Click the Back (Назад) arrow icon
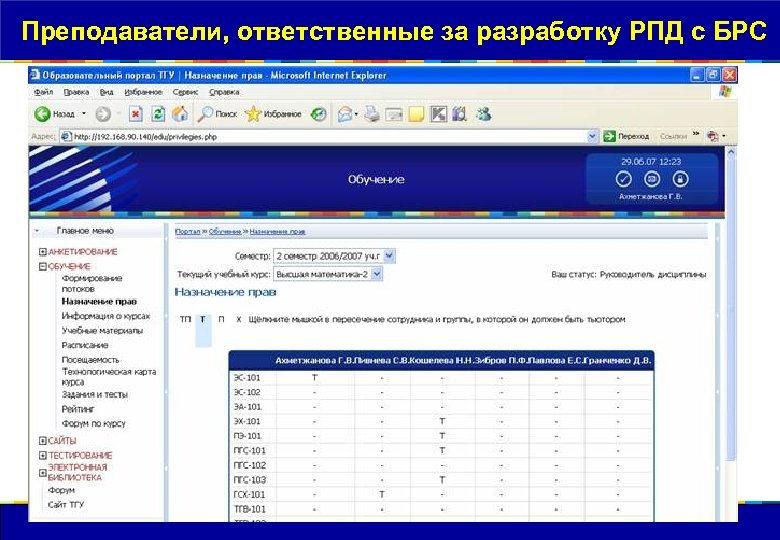780x540 pixels. coord(43,114)
